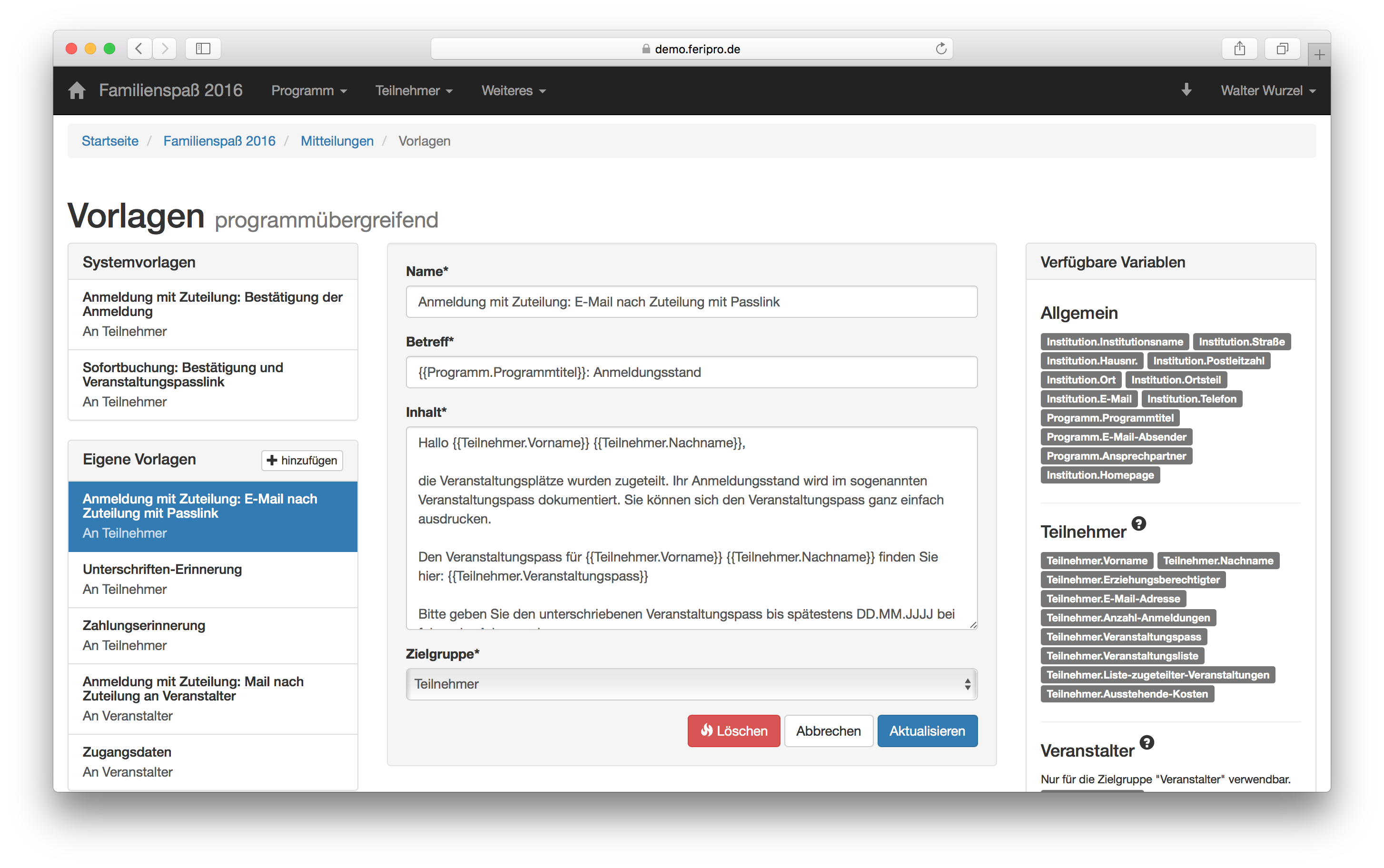Image resolution: width=1384 pixels, height=868 pixels.
Task: Add new template via hinzufügen button
Action: [x=302, y=460]
